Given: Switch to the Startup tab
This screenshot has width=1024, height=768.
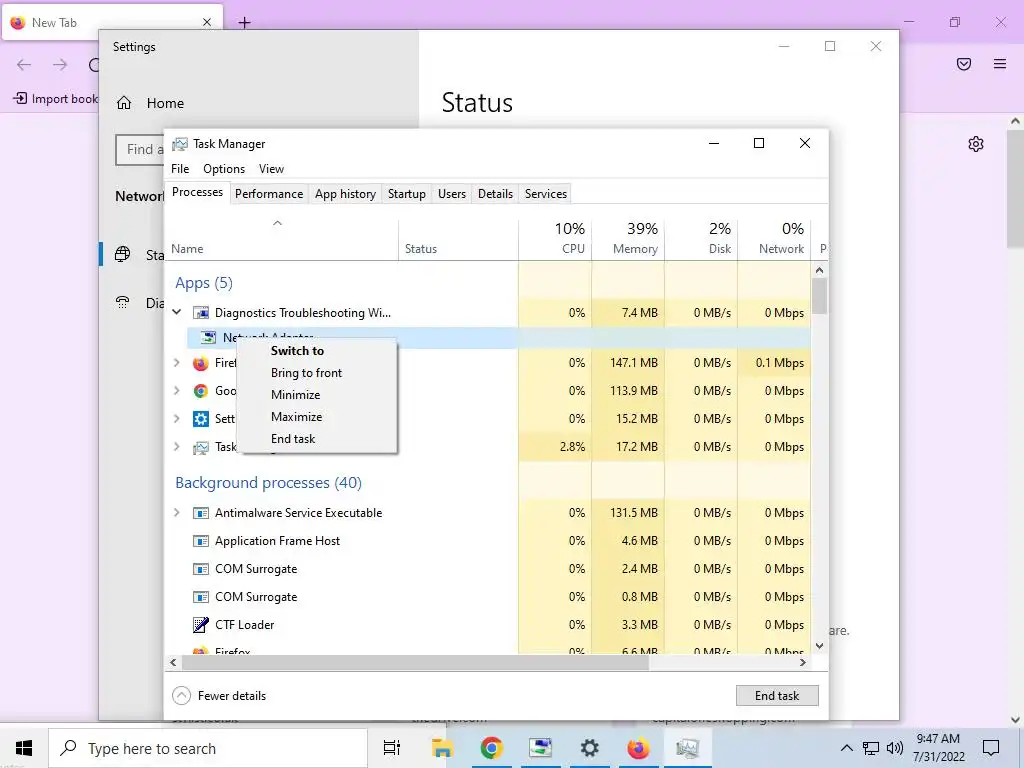Looking at the screenshot, I should (x=407, y=194).
